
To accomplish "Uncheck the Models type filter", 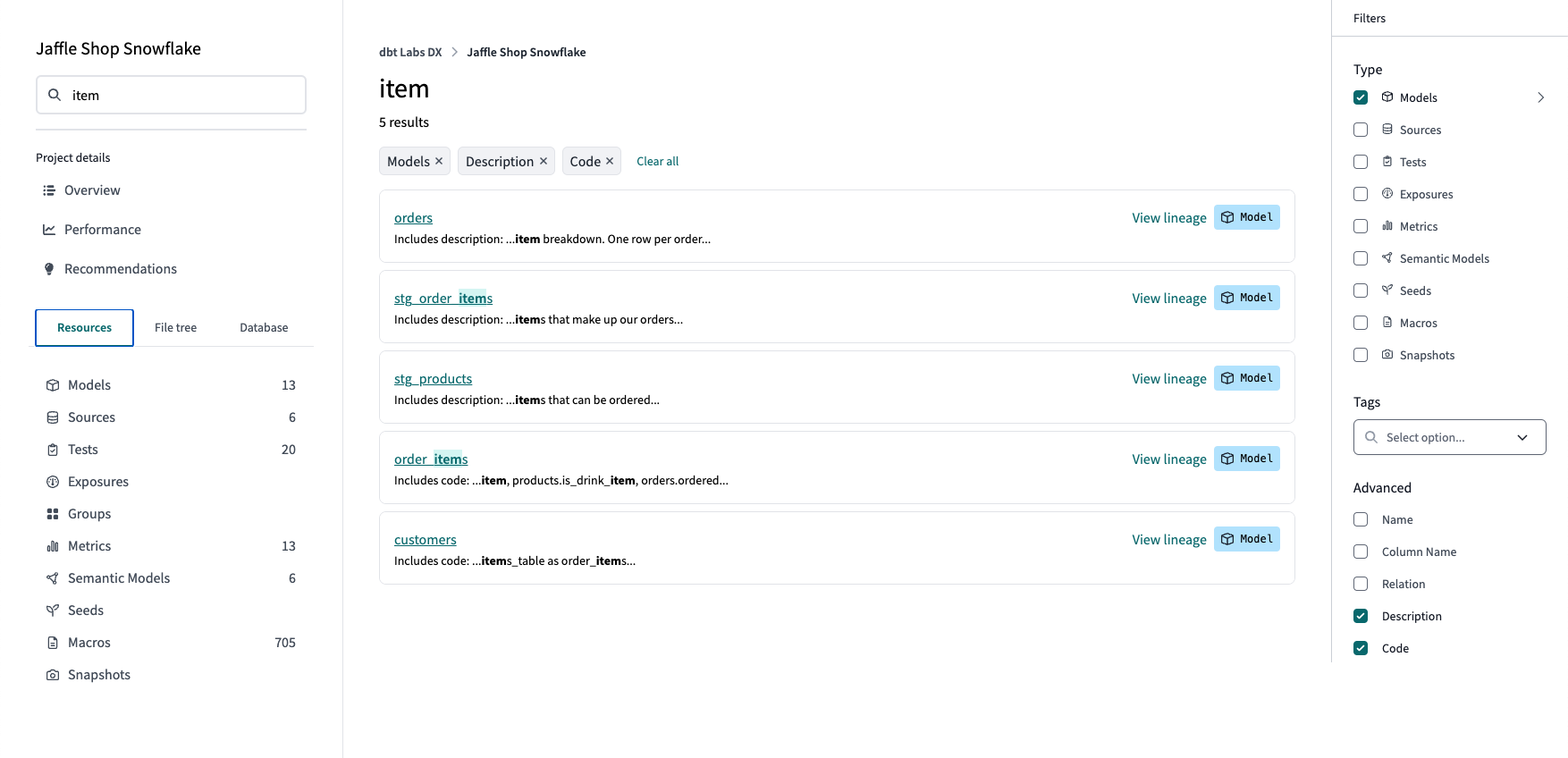I will (1361, 97).
